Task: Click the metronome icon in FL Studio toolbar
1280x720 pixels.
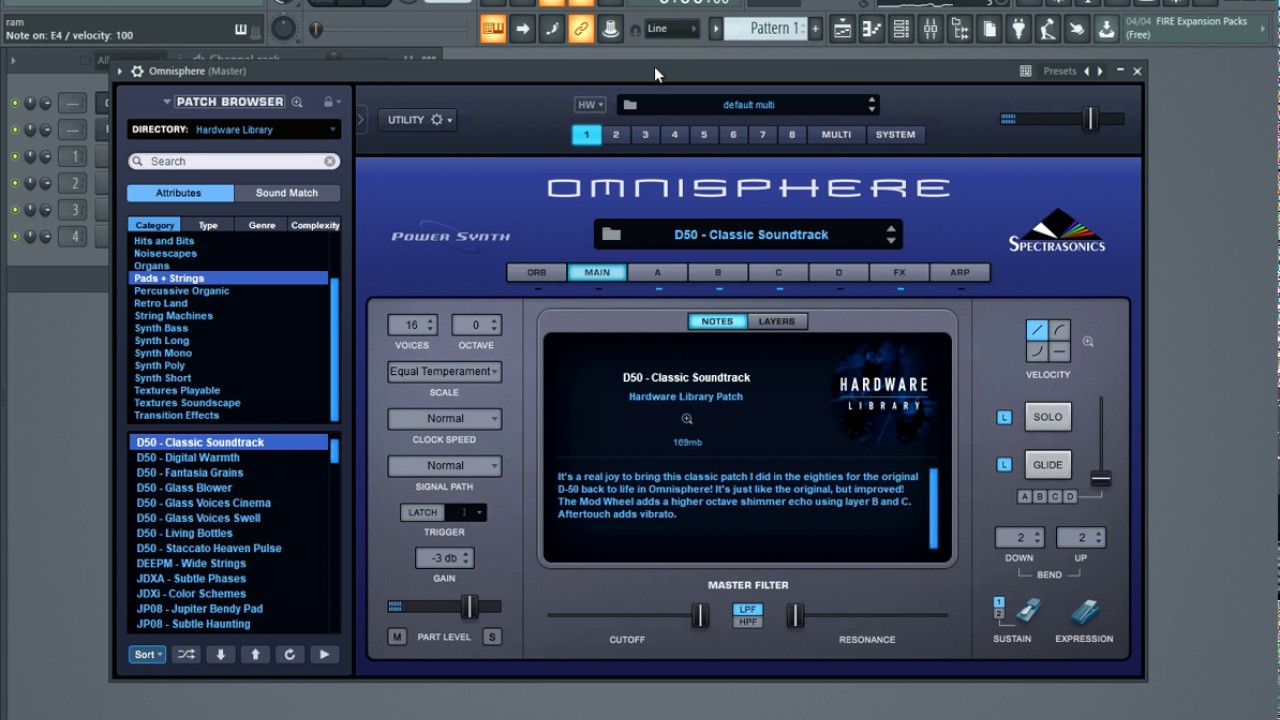Action: (x=610, y=28)
